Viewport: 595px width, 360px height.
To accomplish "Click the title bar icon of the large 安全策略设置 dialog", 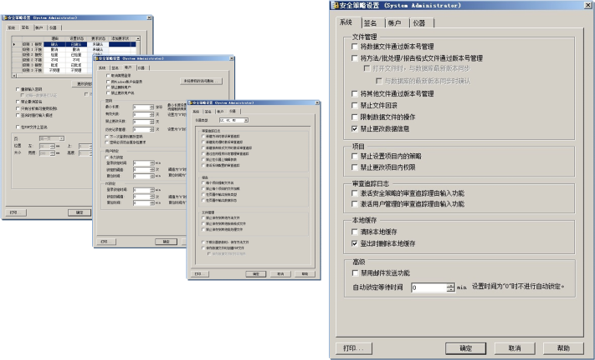I will (x=335, y=5).
